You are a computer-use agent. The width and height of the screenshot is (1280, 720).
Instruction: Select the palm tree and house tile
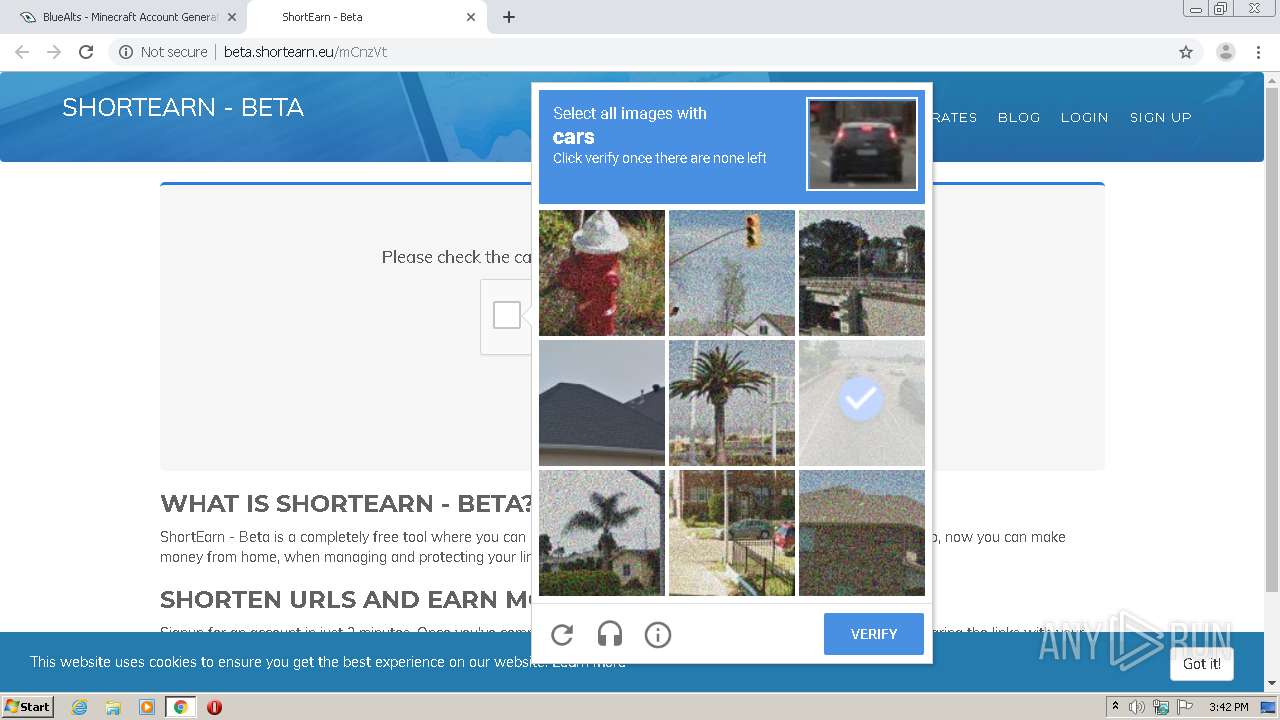pyautogui.click(x=602, y=533)
